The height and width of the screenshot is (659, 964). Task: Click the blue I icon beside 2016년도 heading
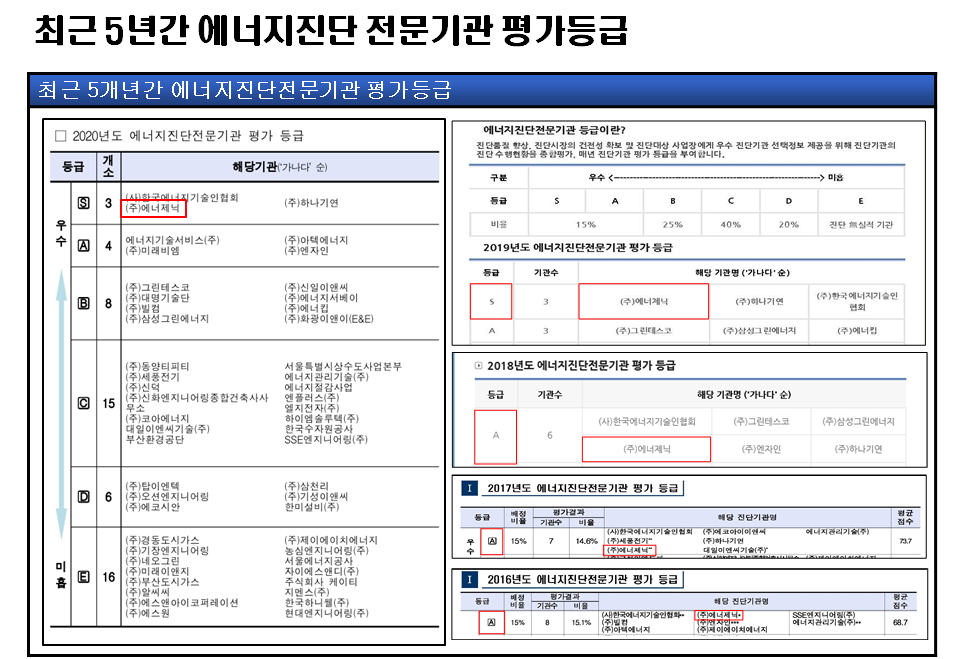point(469,579)
